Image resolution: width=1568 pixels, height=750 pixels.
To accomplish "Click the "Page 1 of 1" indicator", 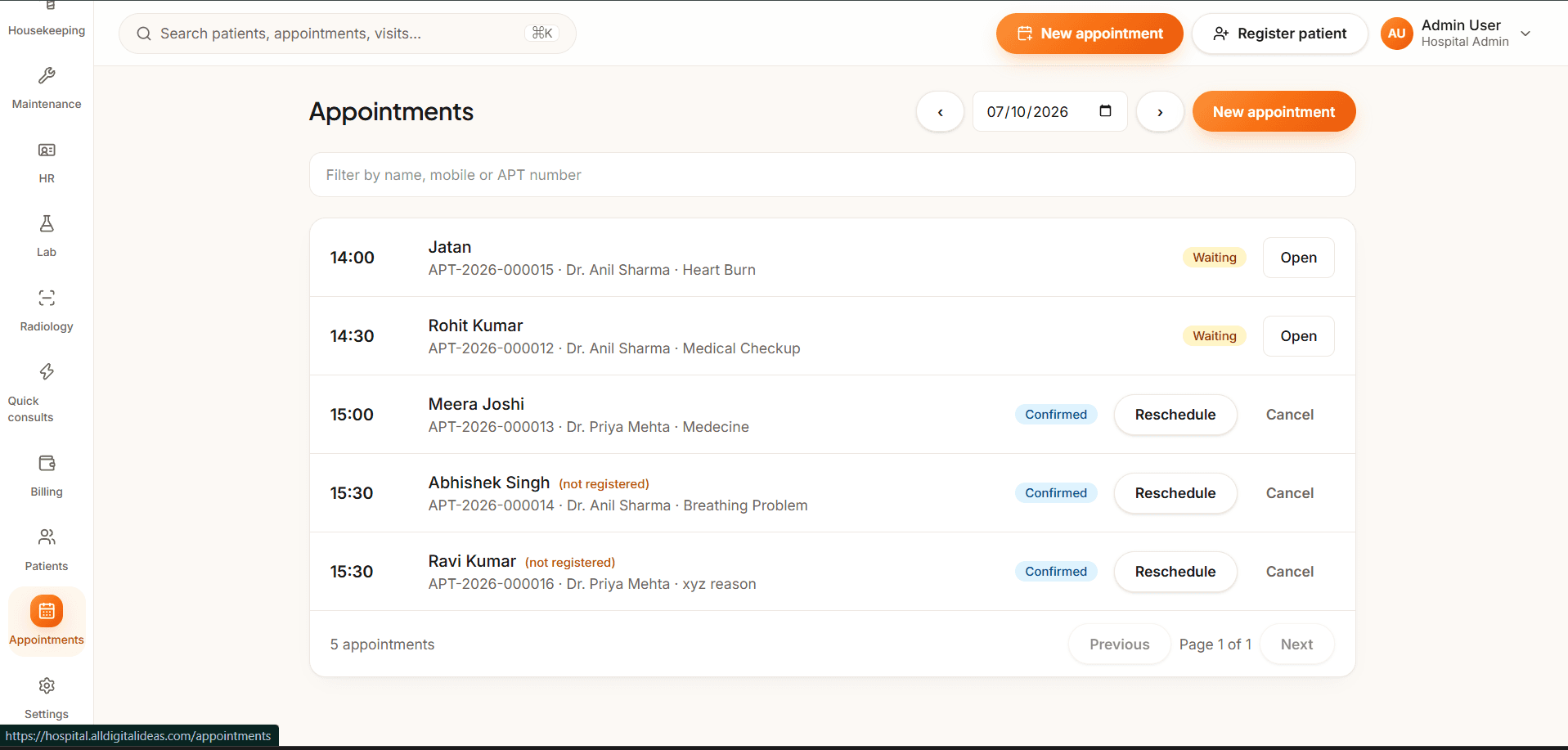I will pyautogui.click(x=1215, y=644).
